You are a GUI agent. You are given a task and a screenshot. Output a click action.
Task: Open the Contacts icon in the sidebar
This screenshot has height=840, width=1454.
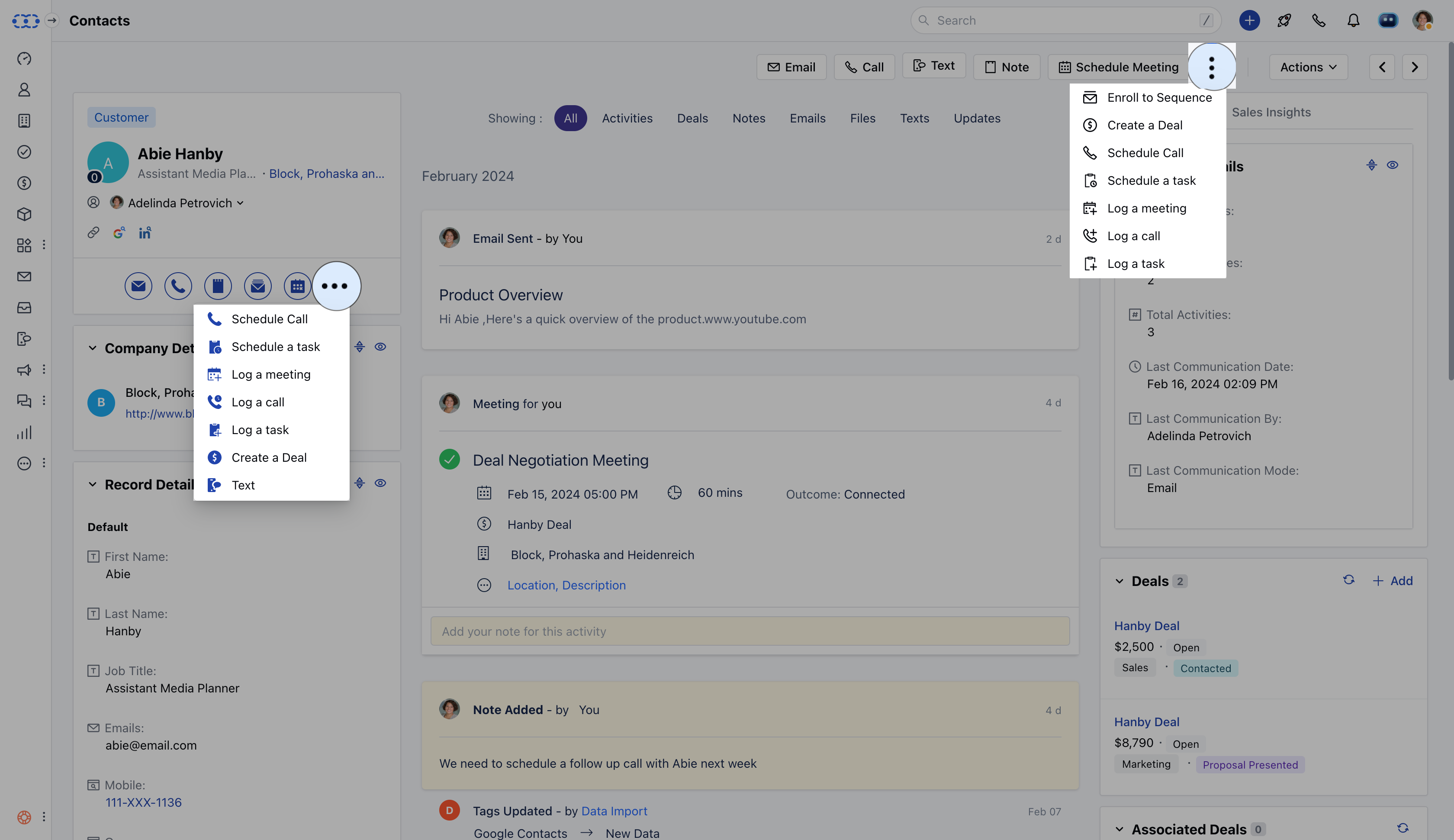coord(24,90)
